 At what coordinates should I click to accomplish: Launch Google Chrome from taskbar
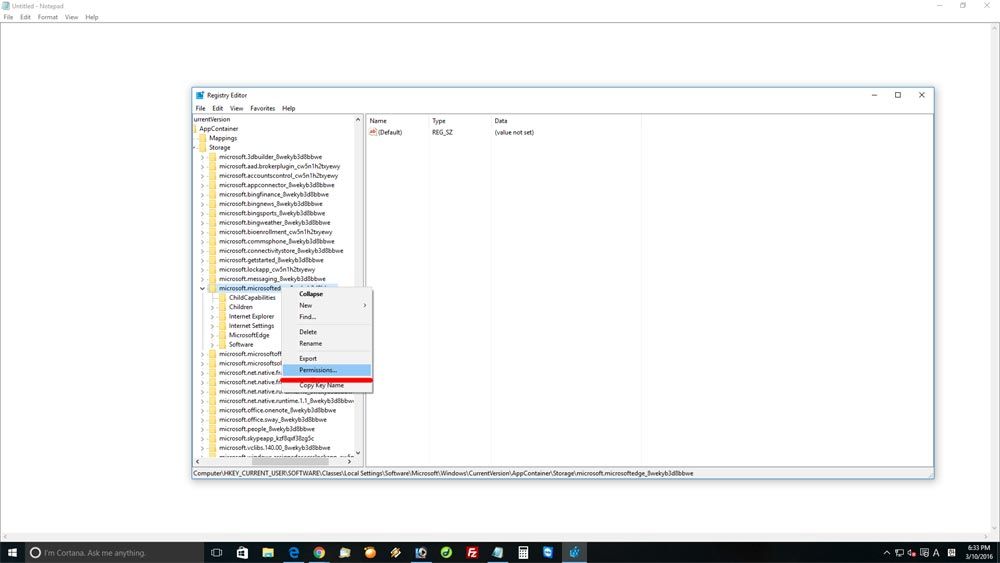pos(319,552)
